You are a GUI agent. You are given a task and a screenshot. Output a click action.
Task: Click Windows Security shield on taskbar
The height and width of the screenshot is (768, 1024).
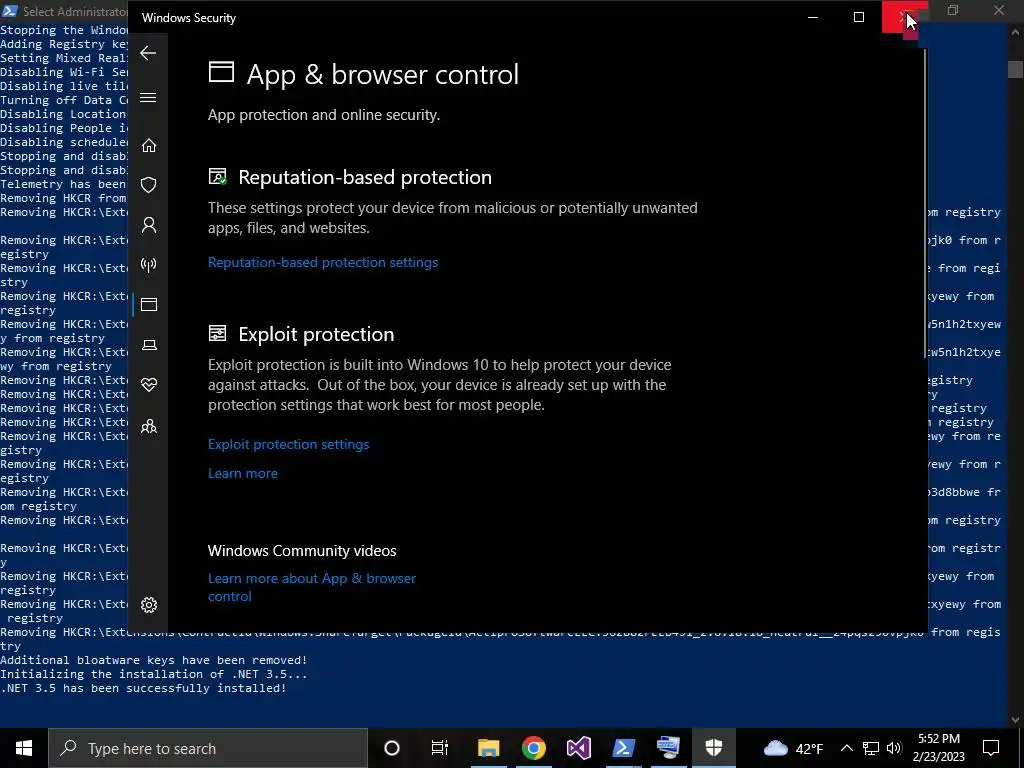pyautogui.click(x=714, y=748)
